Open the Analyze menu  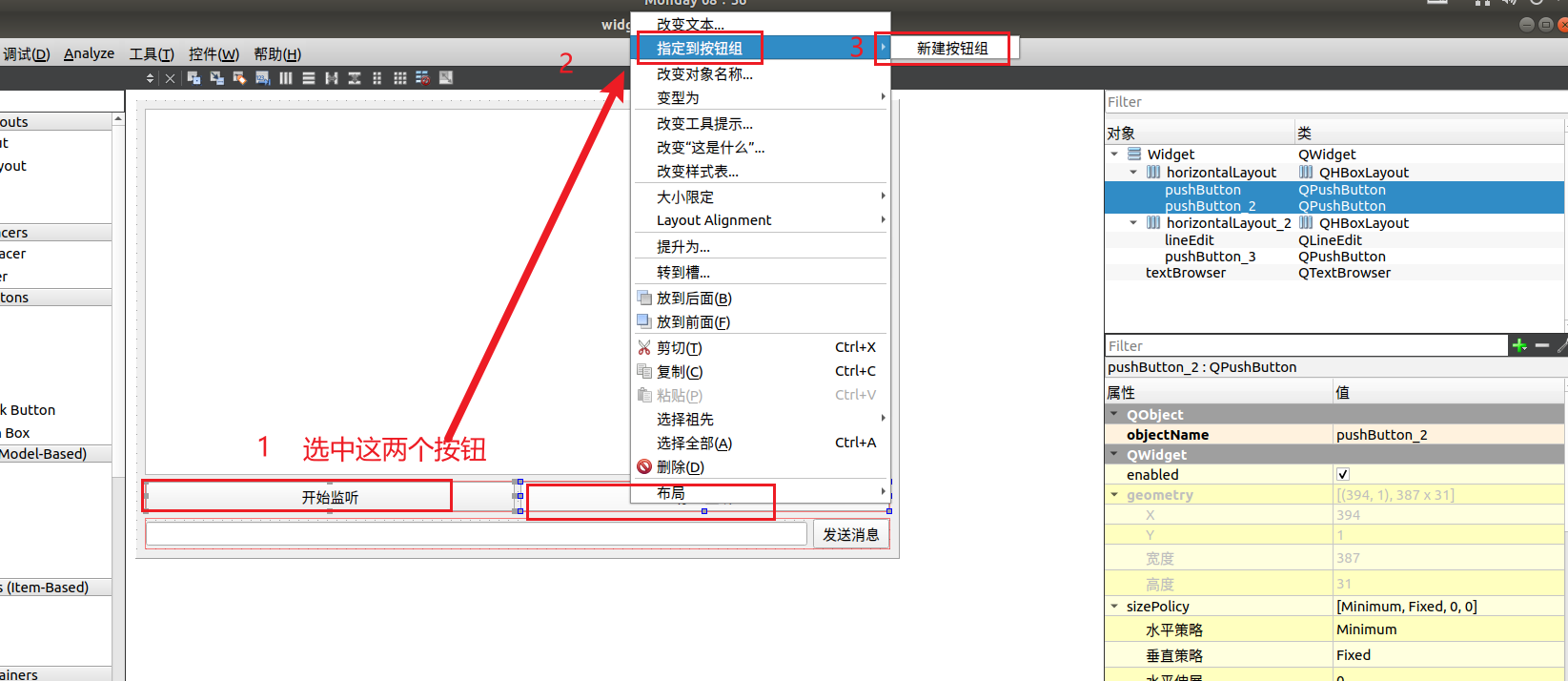click(89, 53)
